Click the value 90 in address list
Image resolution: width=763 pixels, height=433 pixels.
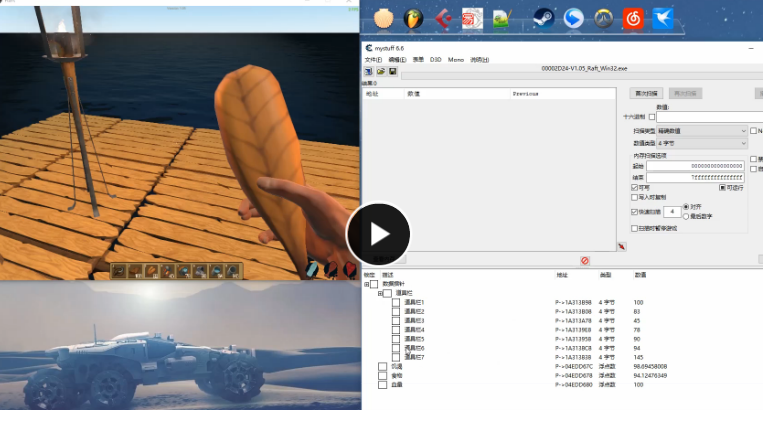point(636,339)
